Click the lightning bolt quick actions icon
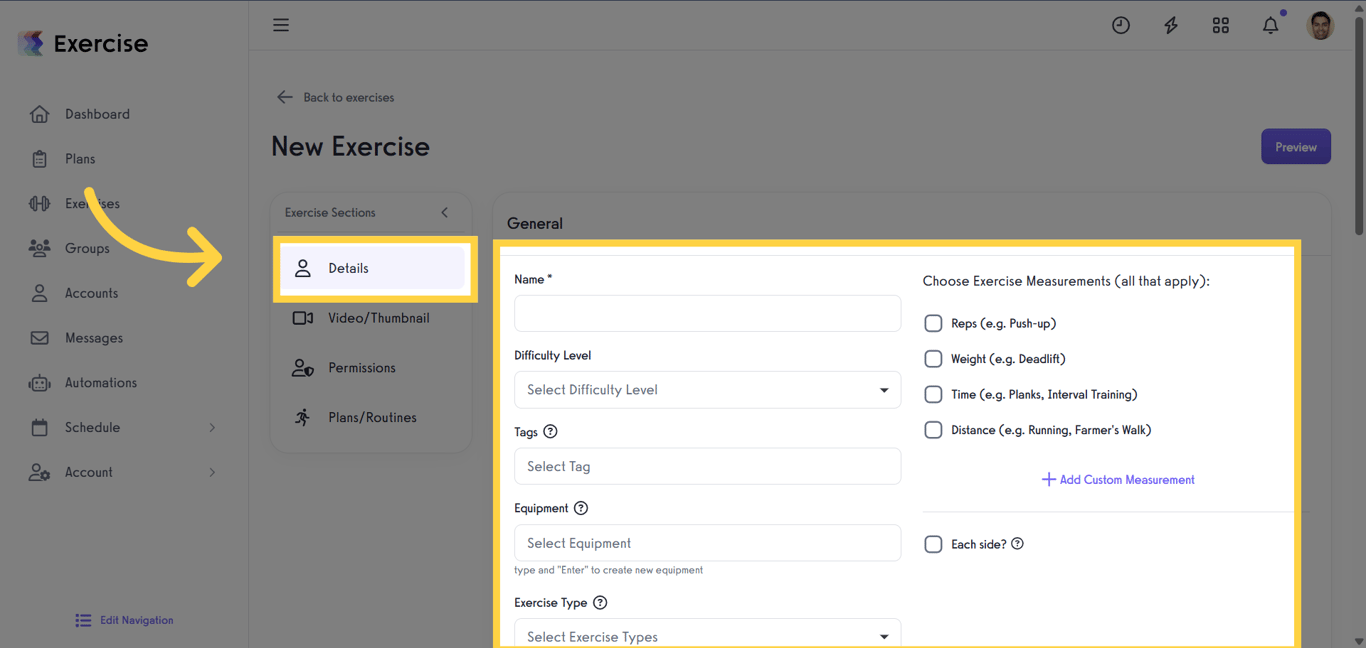The height and width of the screenshot is (648, 1366). pyautogui.click(x=1171, y=26)
